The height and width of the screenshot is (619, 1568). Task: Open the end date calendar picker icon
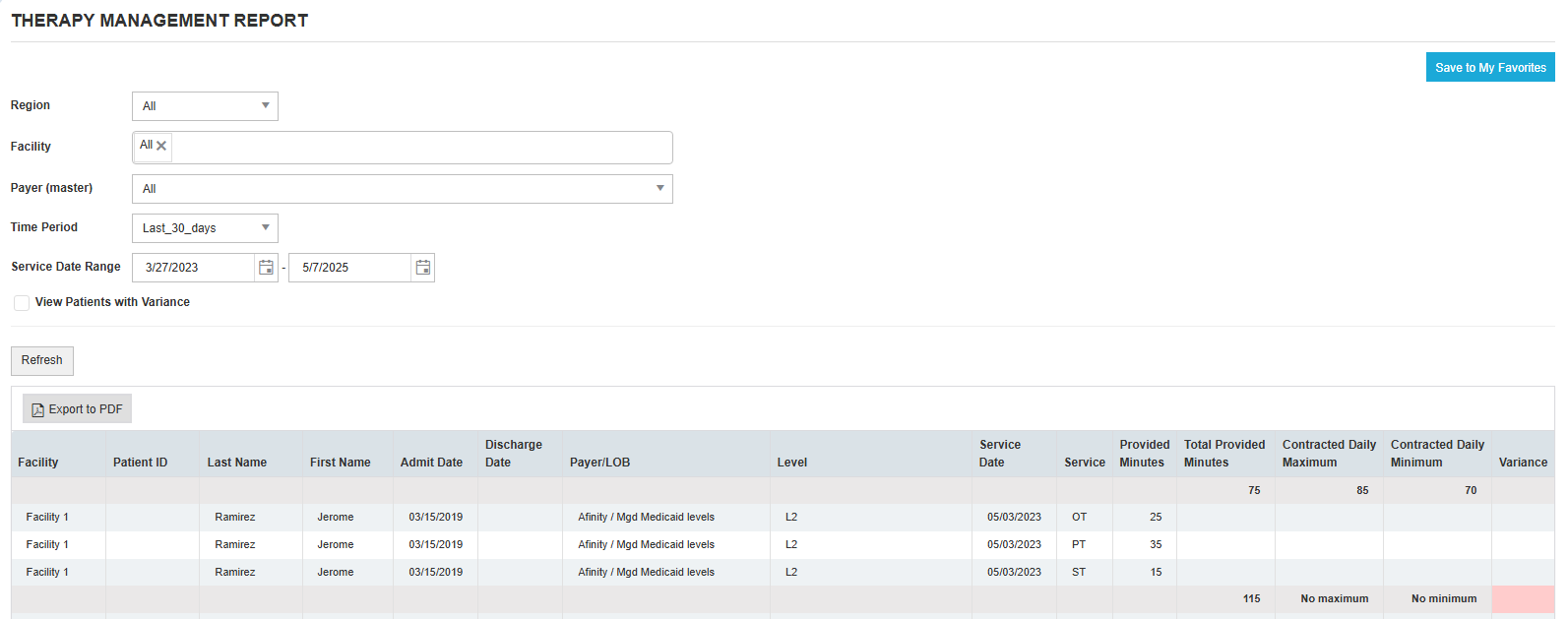click(x=423, y=268)
